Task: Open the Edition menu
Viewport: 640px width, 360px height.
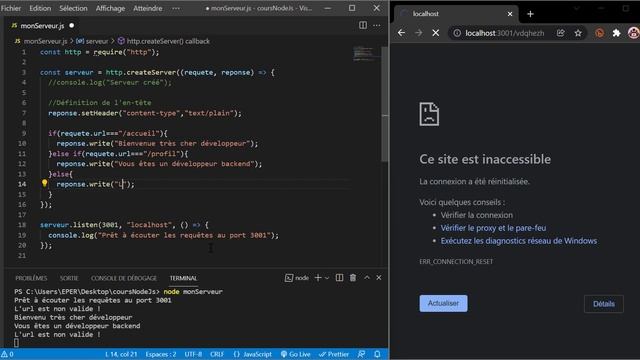Action: [x=40, y=8]
